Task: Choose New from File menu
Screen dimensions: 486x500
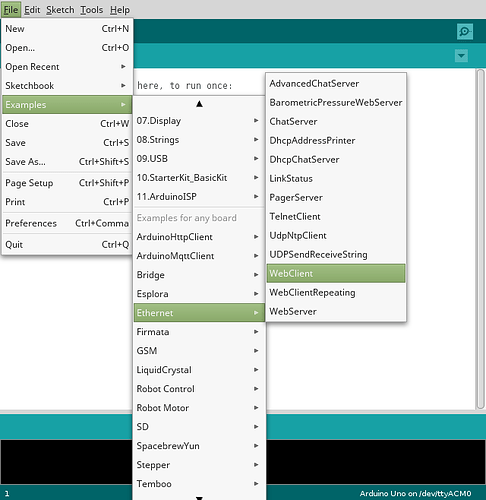Action: point(67,29)
